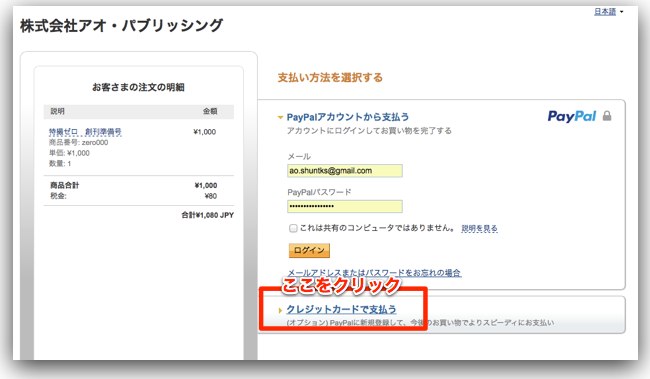Click the 株式会社アオ・パブリッシング title
Viewport: 650px width, 379px height.
click(x=121, y=26)
